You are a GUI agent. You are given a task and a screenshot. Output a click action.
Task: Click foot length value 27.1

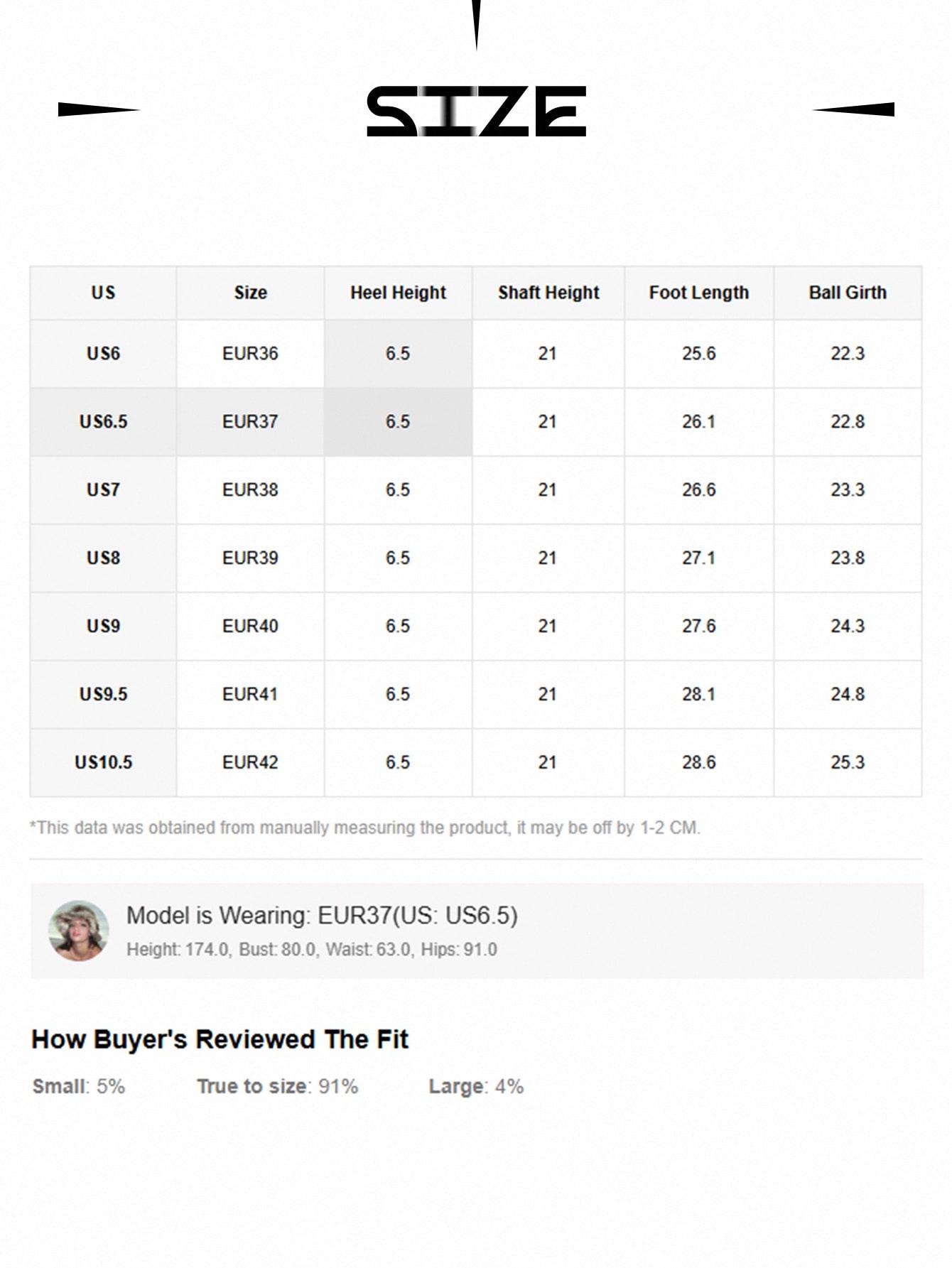point(698,558)
